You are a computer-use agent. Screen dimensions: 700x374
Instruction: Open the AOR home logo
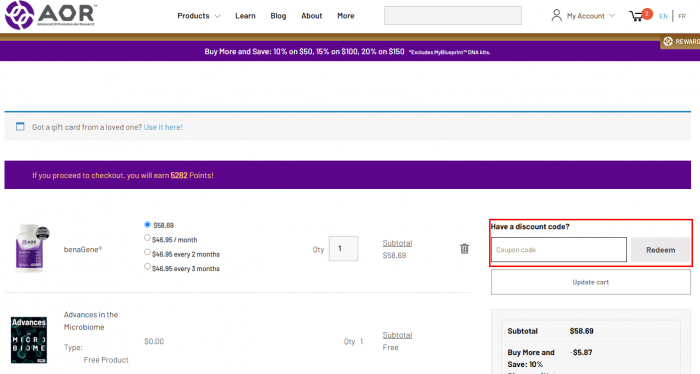(x=50, y=15)
